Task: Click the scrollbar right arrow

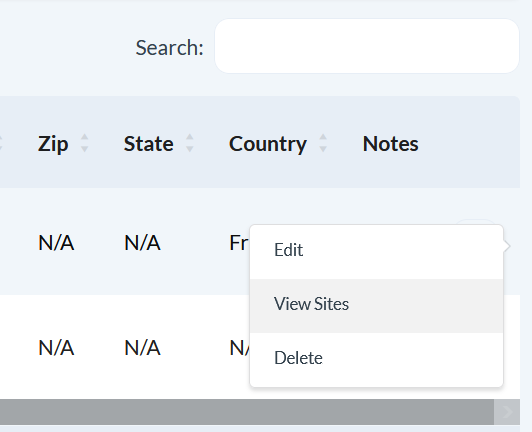Action: click(x=507, y=412)
